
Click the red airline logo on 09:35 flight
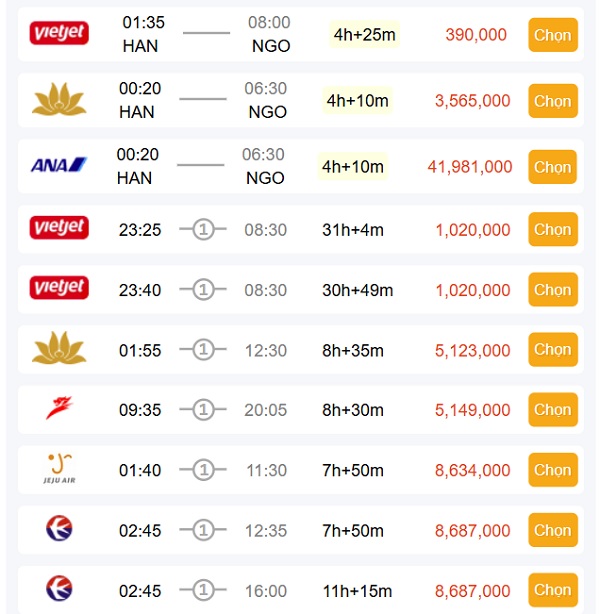59,409
